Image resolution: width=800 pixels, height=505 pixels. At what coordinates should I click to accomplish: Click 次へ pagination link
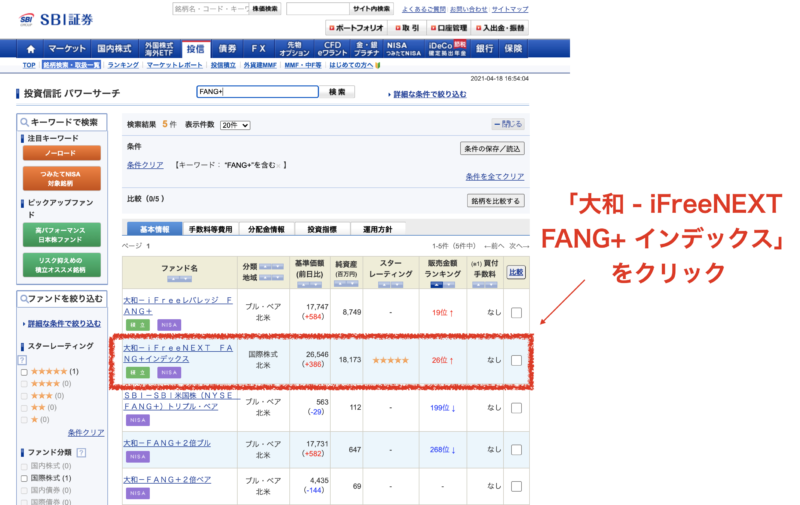(x=519, y=246)
